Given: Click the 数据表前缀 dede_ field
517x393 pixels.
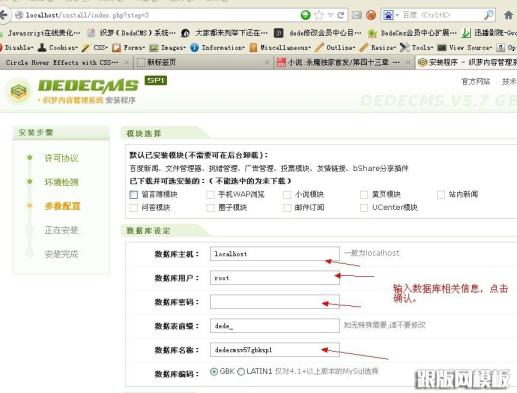Looking at the screenshot, I should [275, 326].
